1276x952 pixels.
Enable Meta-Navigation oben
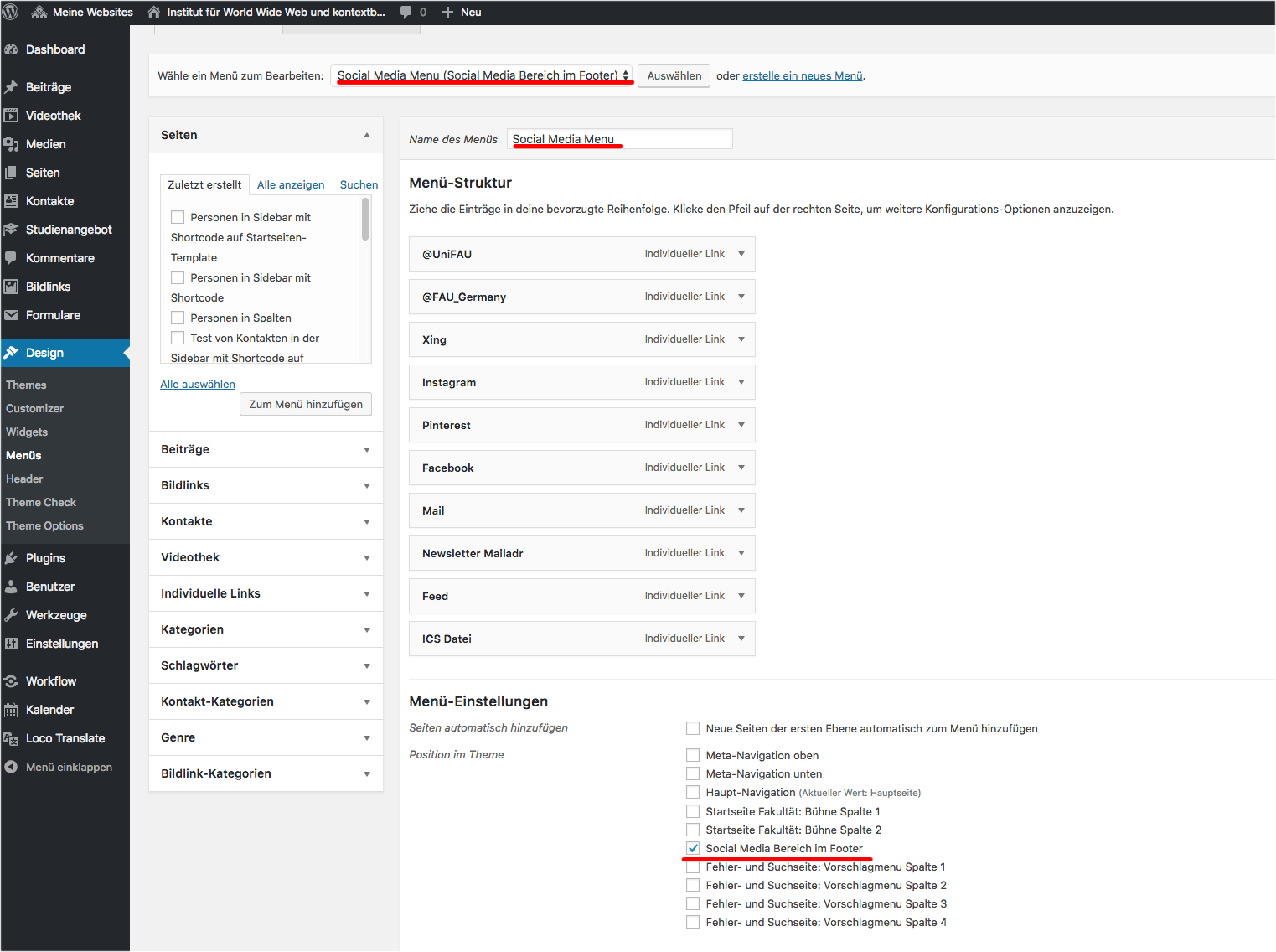click(x=693, y=754)
